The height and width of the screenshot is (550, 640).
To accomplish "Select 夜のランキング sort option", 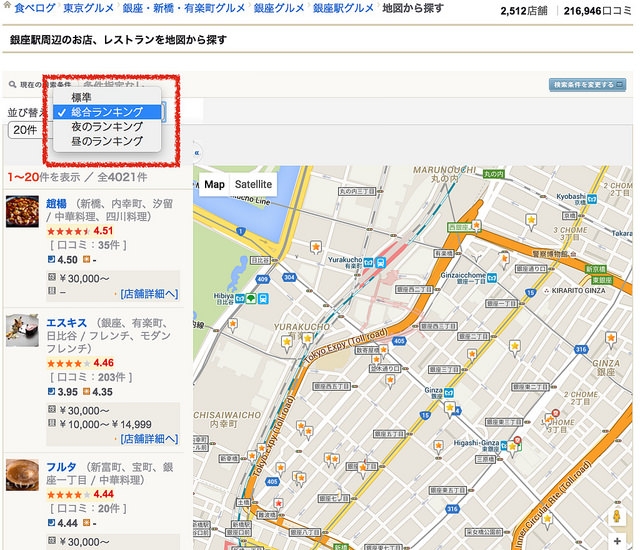I will pyautogui.click(x=106, y=127).
